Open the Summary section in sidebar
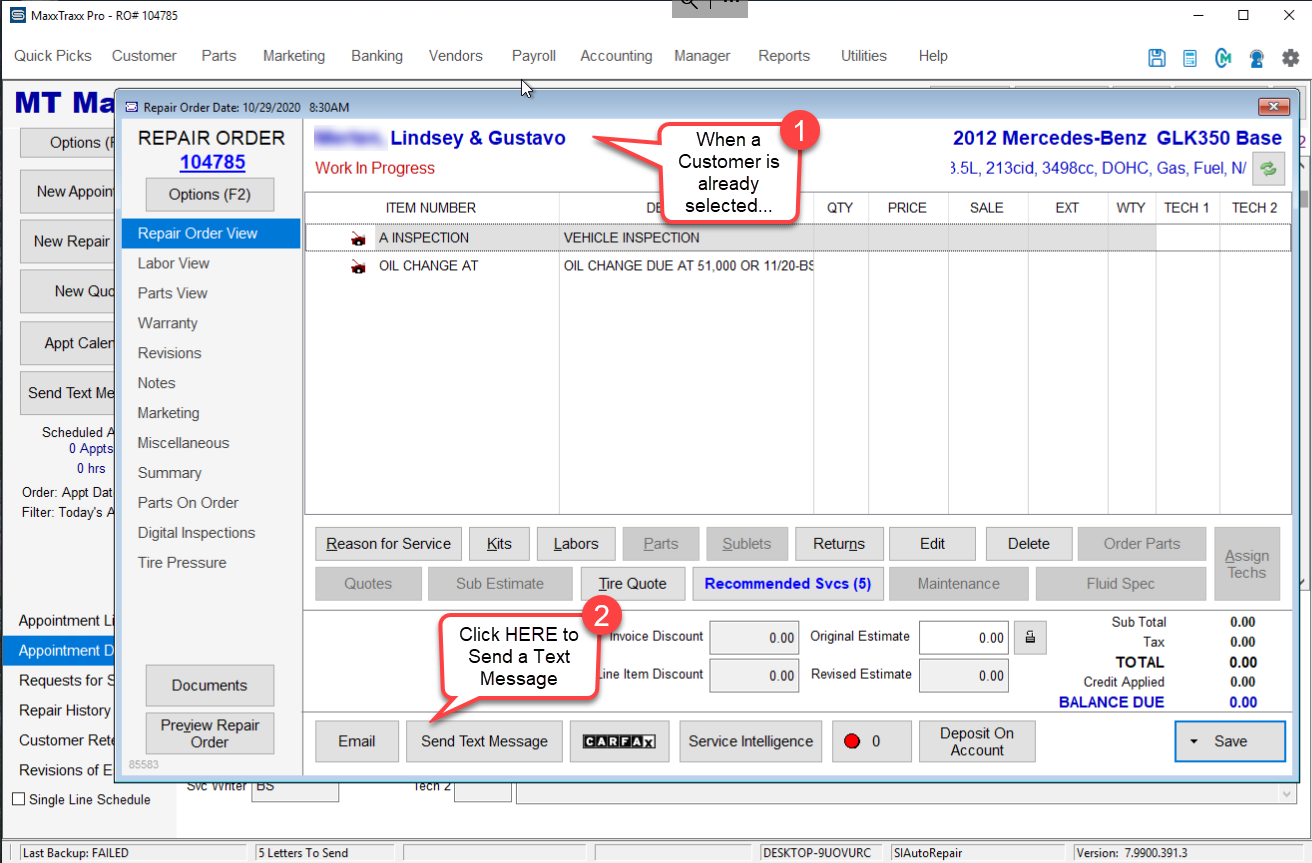Screen dimensions: 1312x863 (170, 473)
